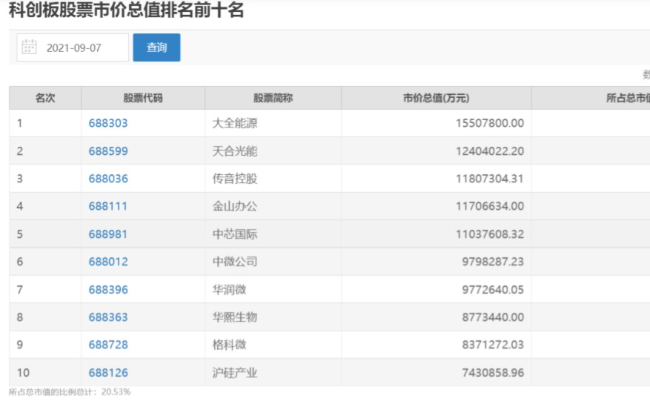Open stock code link 688012

(x=108, y=261)
